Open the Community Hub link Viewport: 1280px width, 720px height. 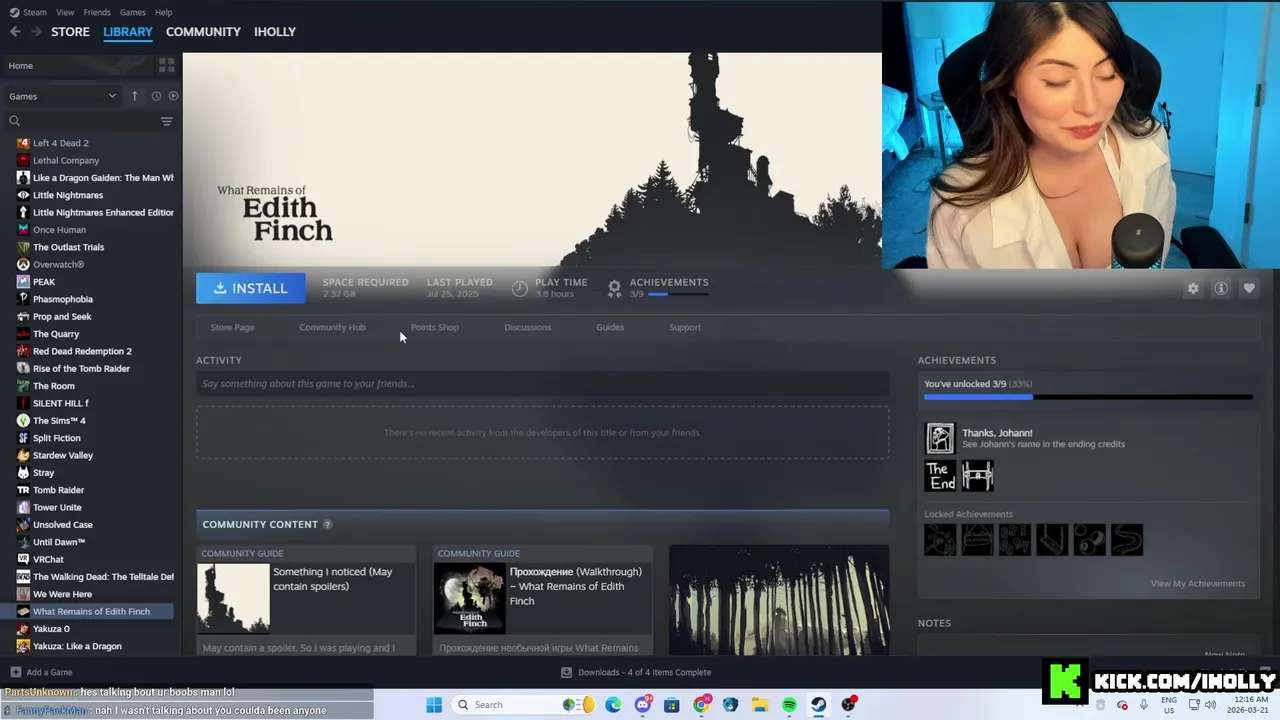[332, 327]
